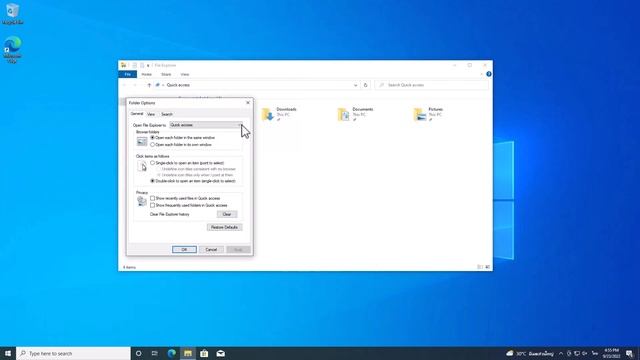The image size is (640, 360).
Task: Click the taskbar 'Type here to search' box
Action: [73, 353]
